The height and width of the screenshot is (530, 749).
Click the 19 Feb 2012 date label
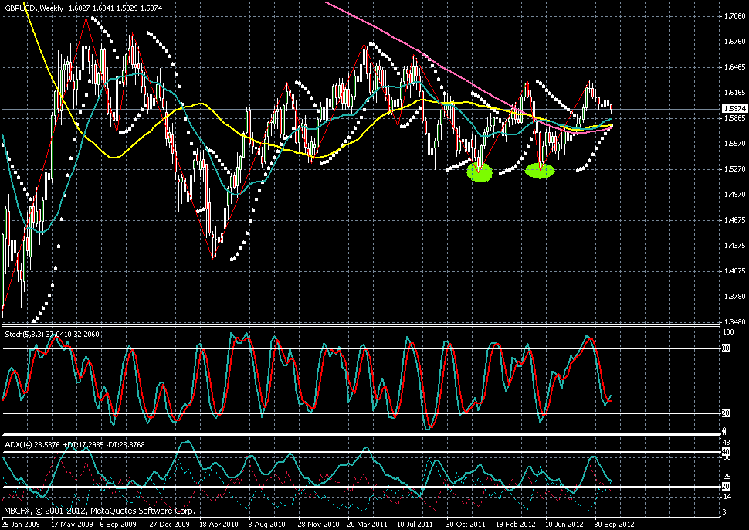(x=515, y=524)
